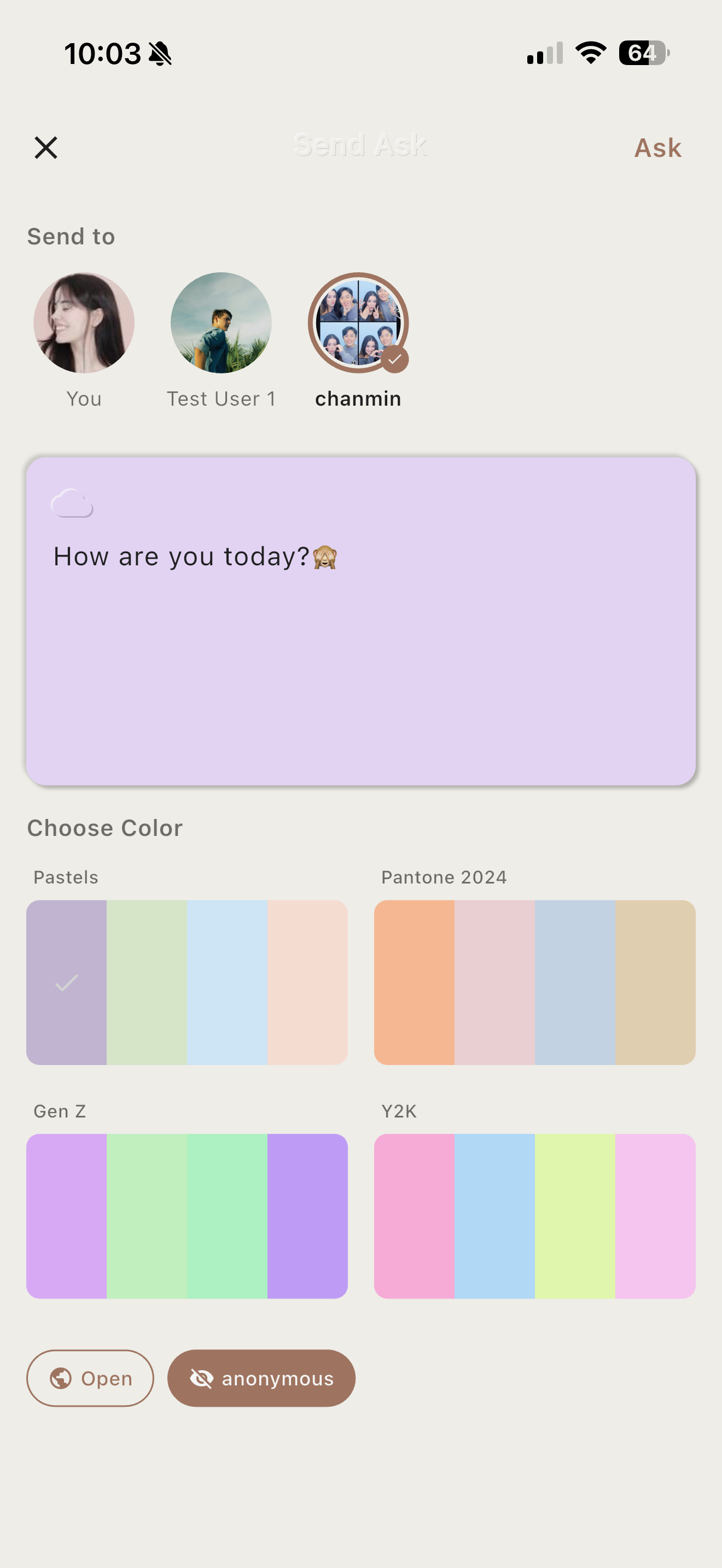Select the Pantone 2024 color palette
The image size is (722, 1568).
coord(534,981)
